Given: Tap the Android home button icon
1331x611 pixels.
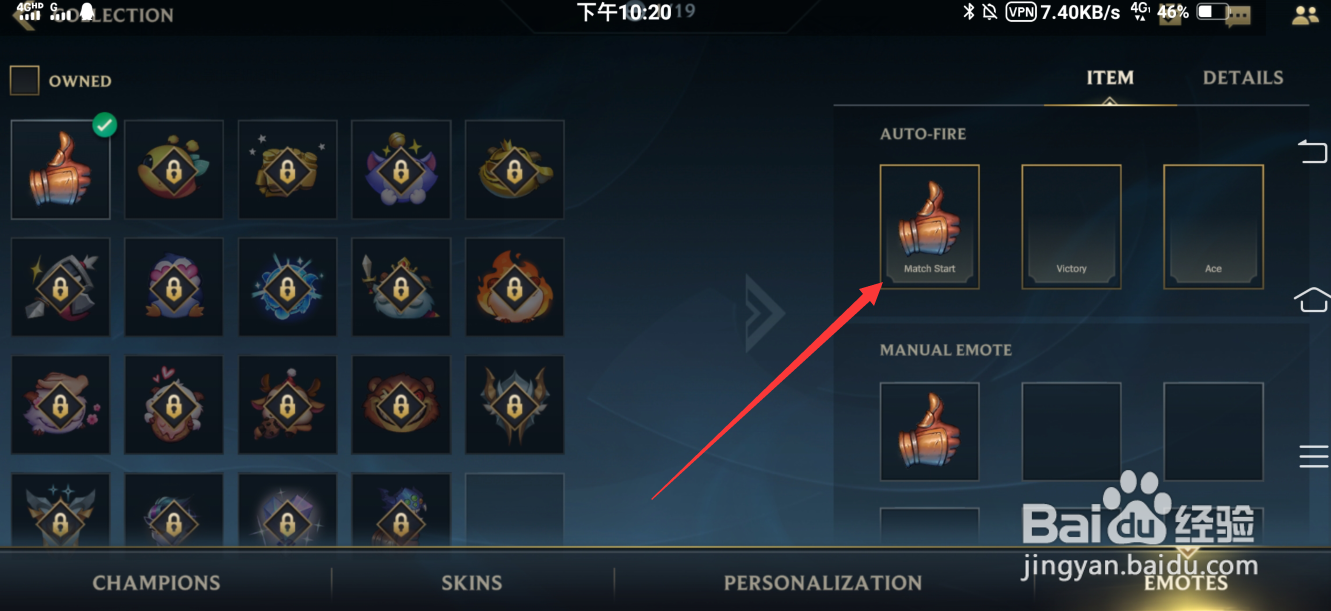Looking at the screenshot, I should [x=1312, y=298].
